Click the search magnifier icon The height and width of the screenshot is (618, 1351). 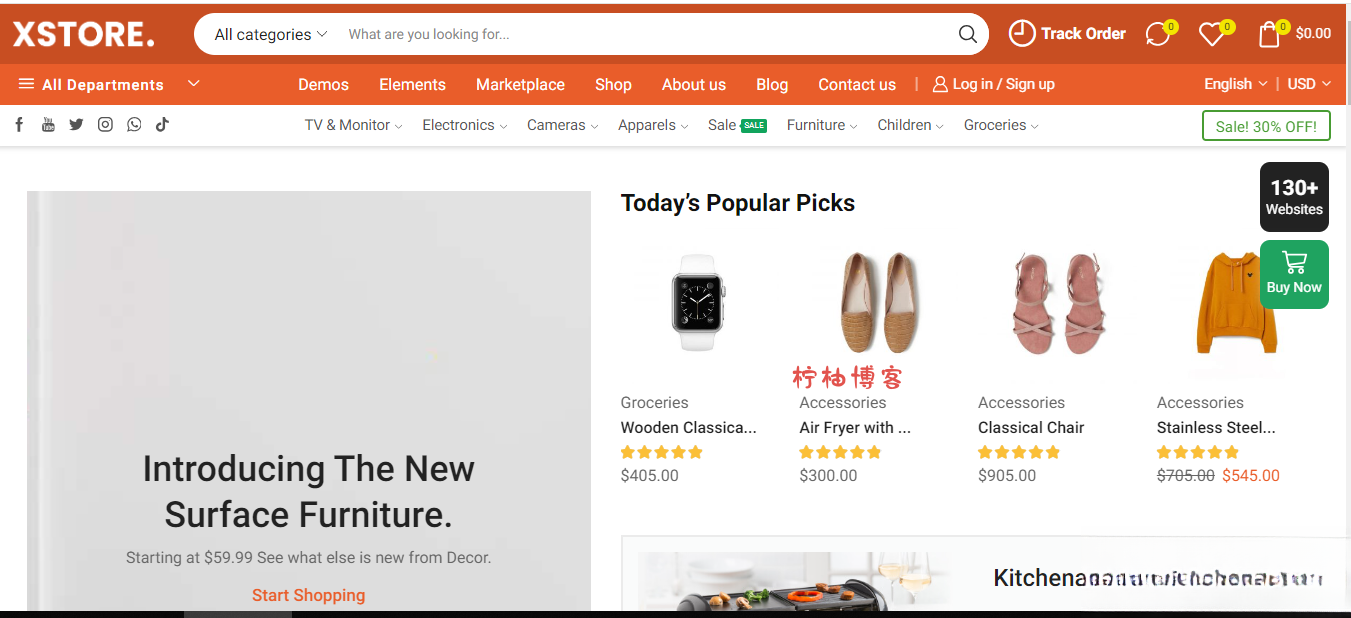pos(967,33)
